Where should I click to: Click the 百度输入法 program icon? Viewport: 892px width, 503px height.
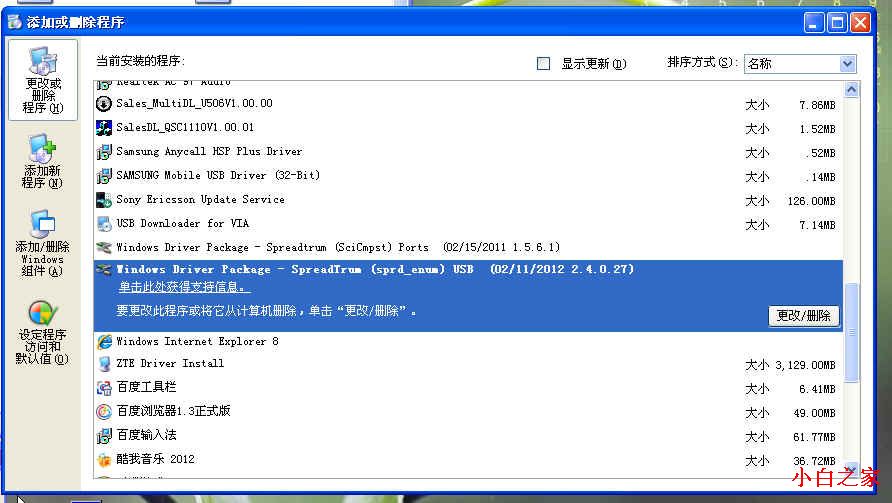pyautogui.click(x=104, y=435)
